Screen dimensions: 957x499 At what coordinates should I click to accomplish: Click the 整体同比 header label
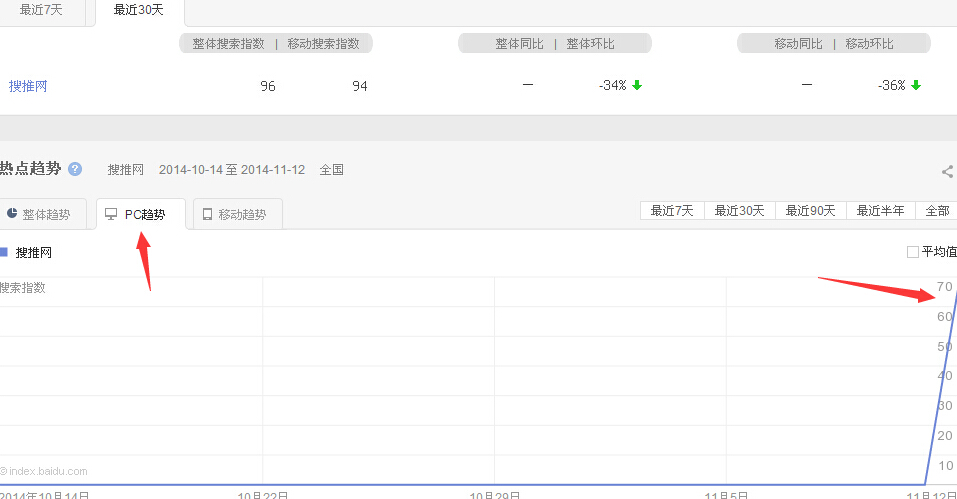click(x=519, y=44)
